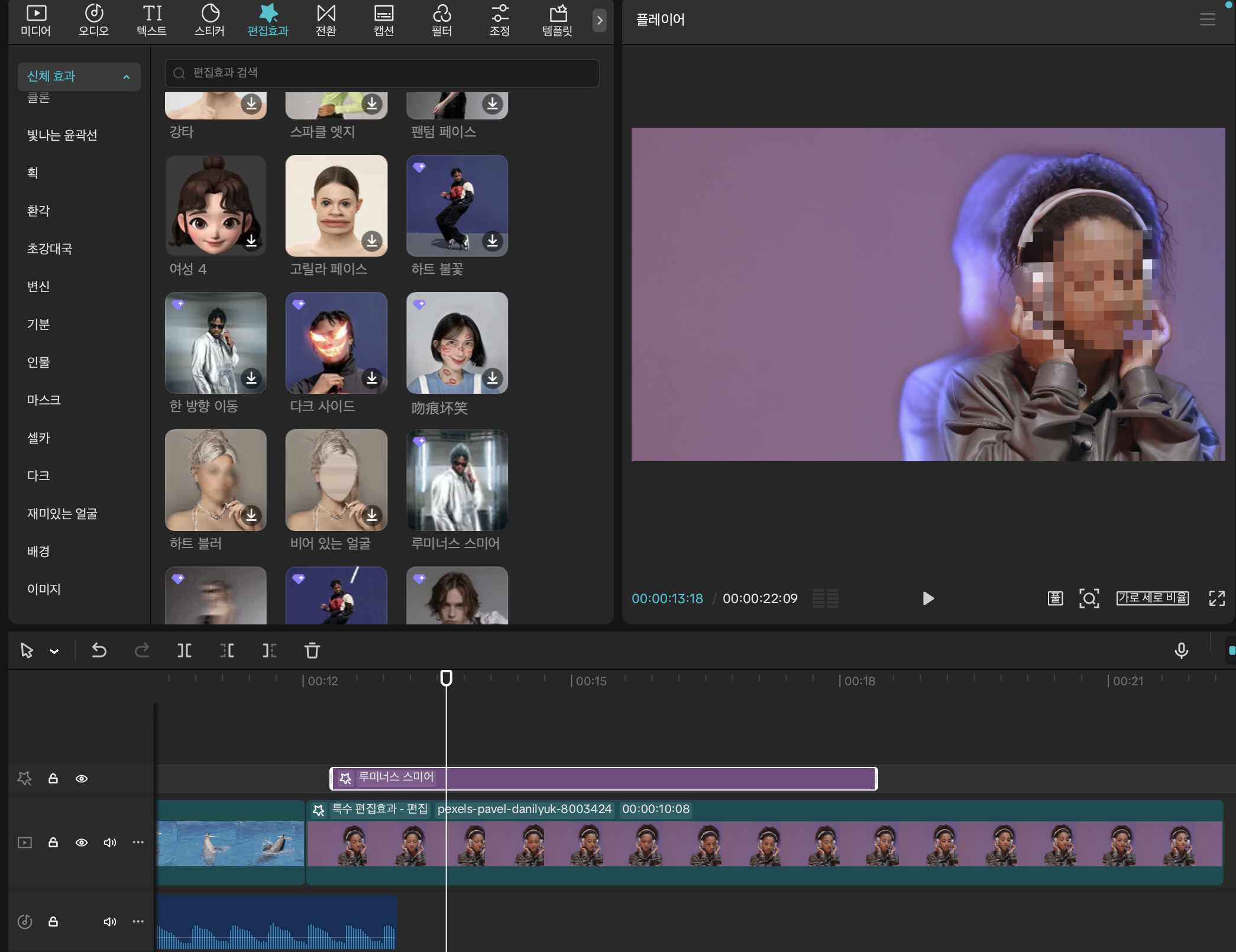Click the 가로 세로 비율 button
The width and height of the screenshot is (1236, 952).
point(1152,598)
